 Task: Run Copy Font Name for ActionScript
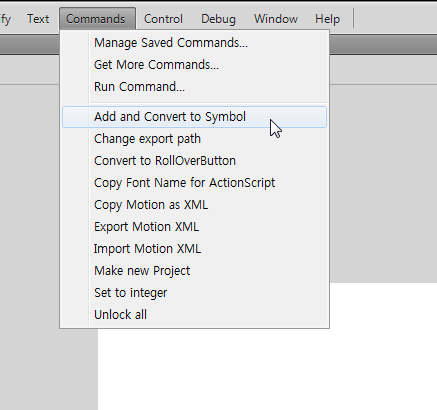click(195, 183)
